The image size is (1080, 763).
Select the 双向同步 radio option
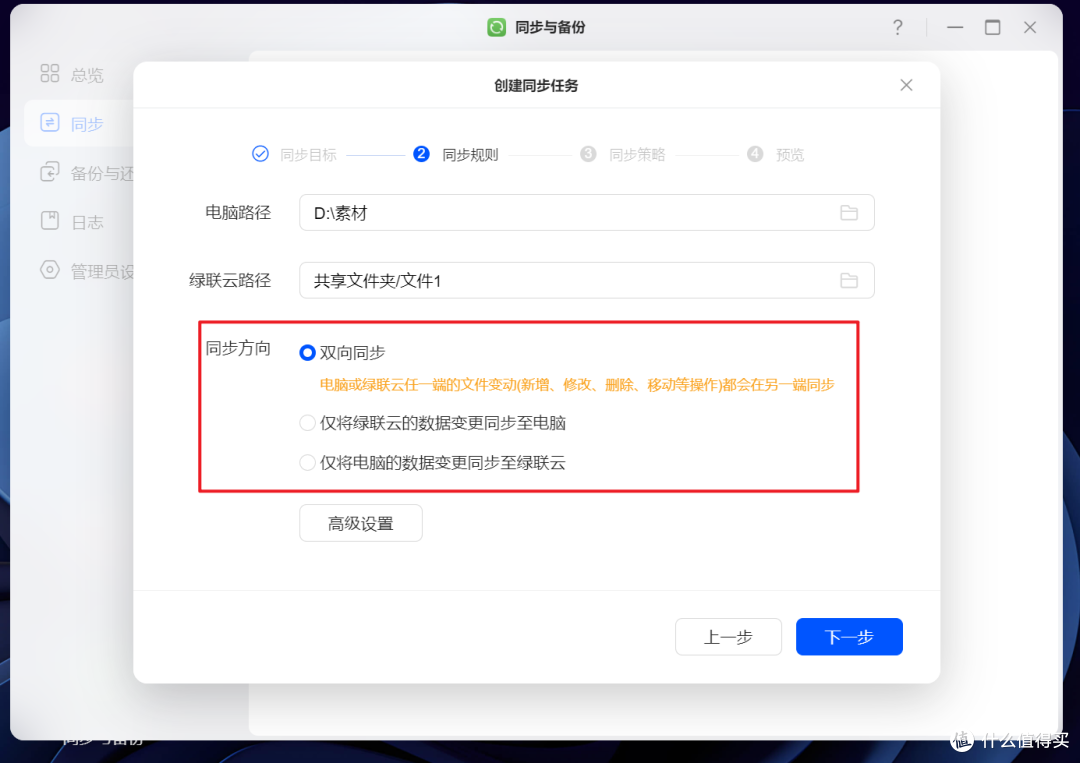(308, 353)
